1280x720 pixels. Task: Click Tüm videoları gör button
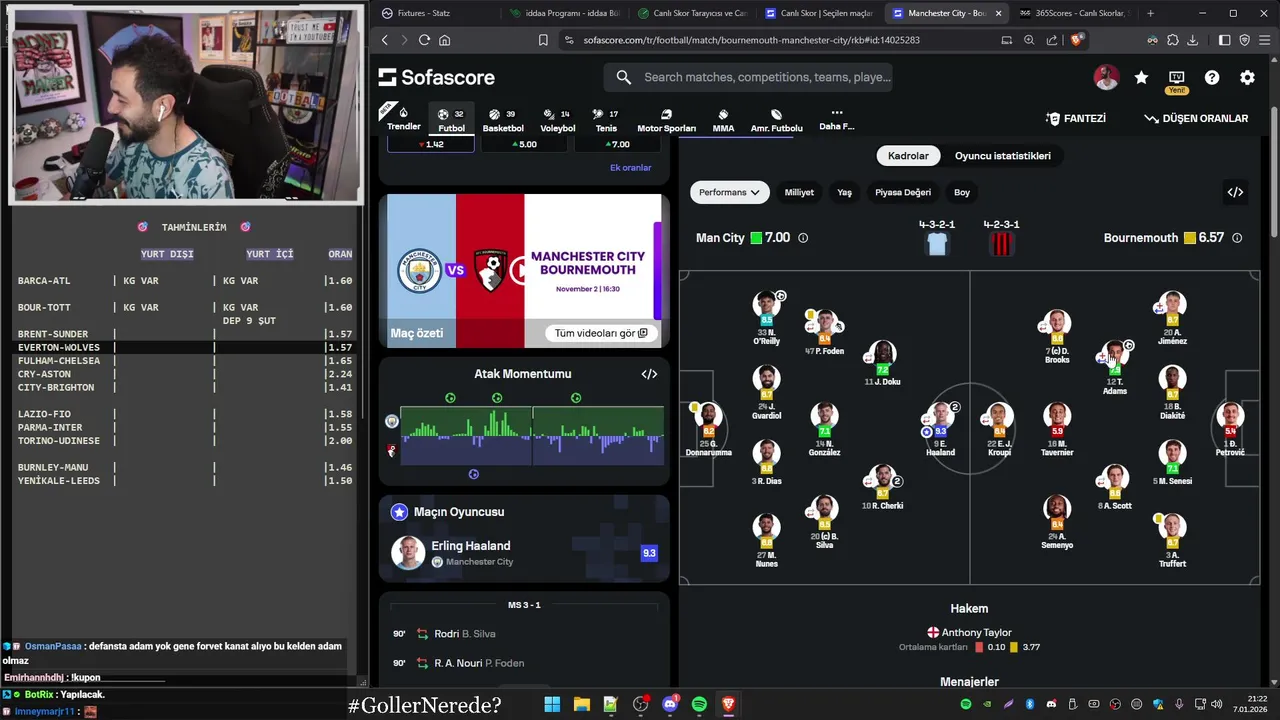click(x=601, y=333)
